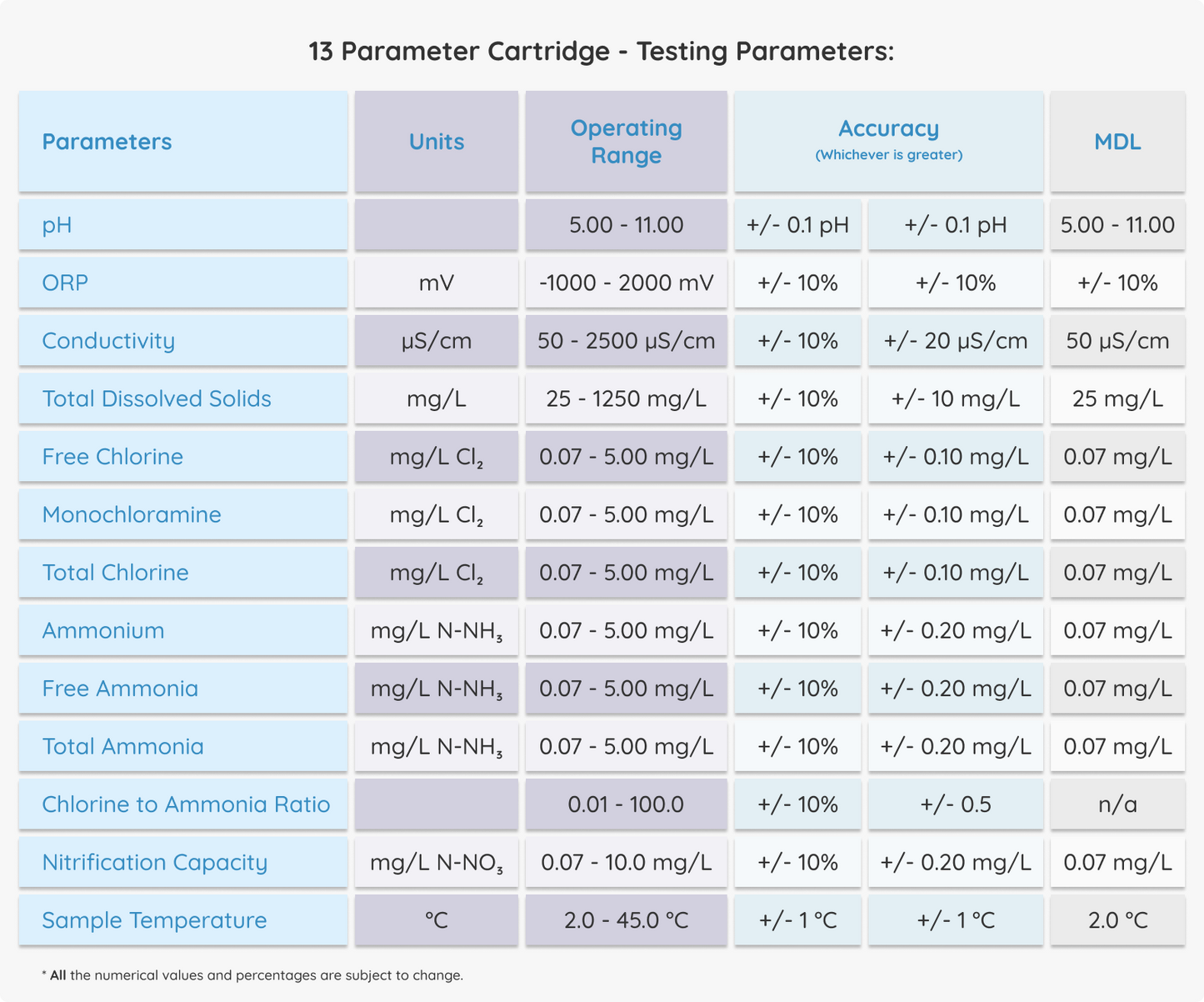Select the ORP parameter row
Screen dimensions: 1204x1002
64,283
